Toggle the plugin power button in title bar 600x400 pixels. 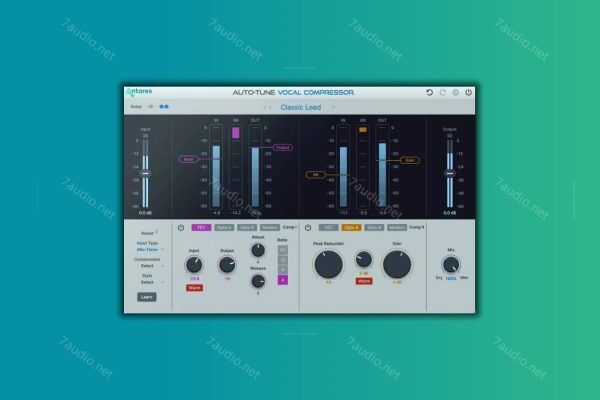pos(468,92)
